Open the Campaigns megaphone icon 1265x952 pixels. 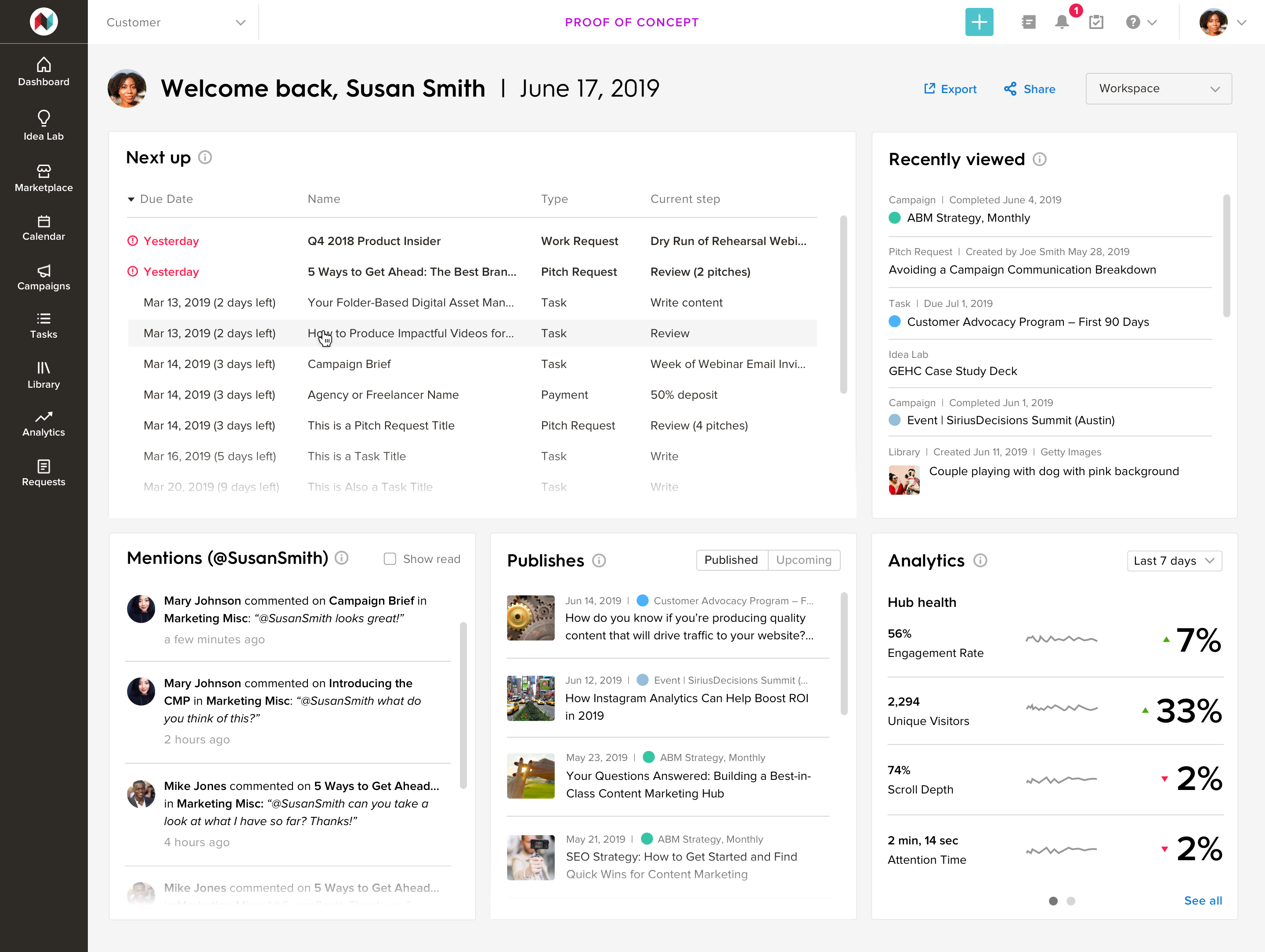[x=43, y=271]
